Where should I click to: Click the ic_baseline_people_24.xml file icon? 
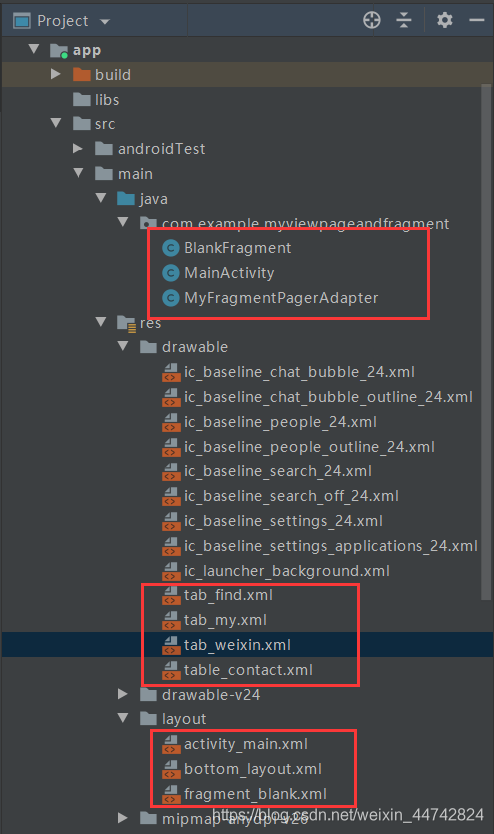coord(171,422)
